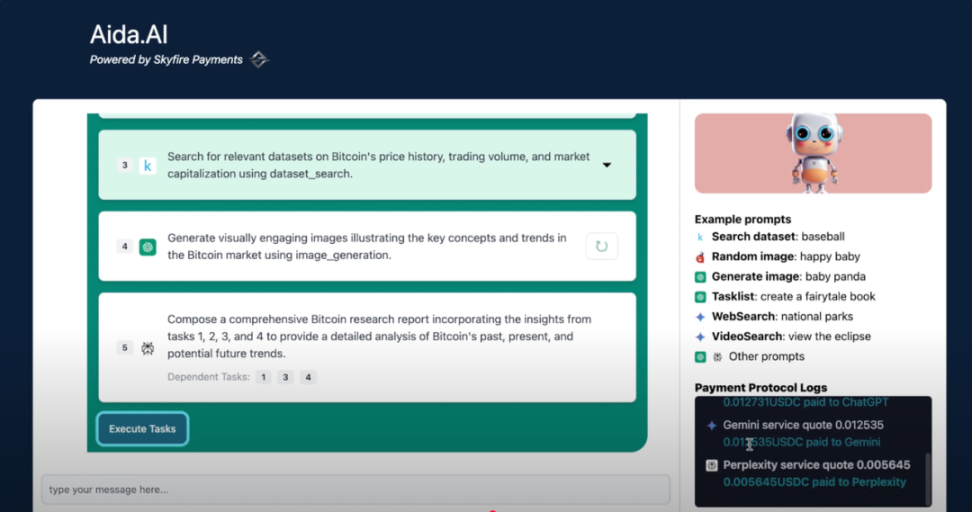Viewport: 972px width, 512px height.
Task: Click the blue sparkle icon beside WebSearch
Action: click(x=700, y=317)
